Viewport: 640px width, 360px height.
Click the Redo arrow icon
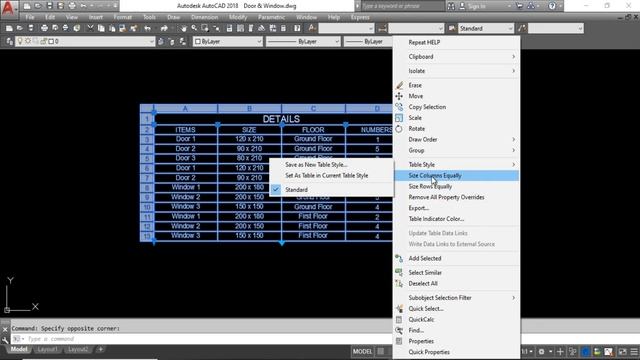(x=164, y=28)
